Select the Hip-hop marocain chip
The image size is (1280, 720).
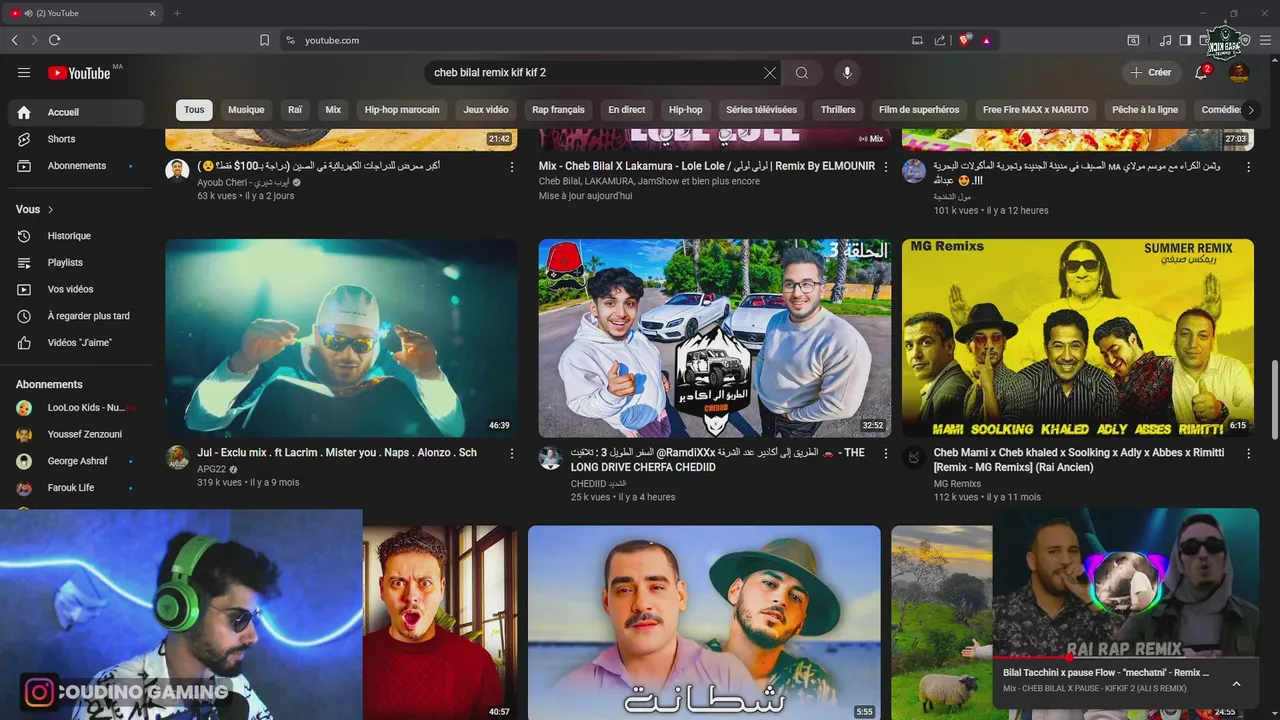[x=402, y=110]
